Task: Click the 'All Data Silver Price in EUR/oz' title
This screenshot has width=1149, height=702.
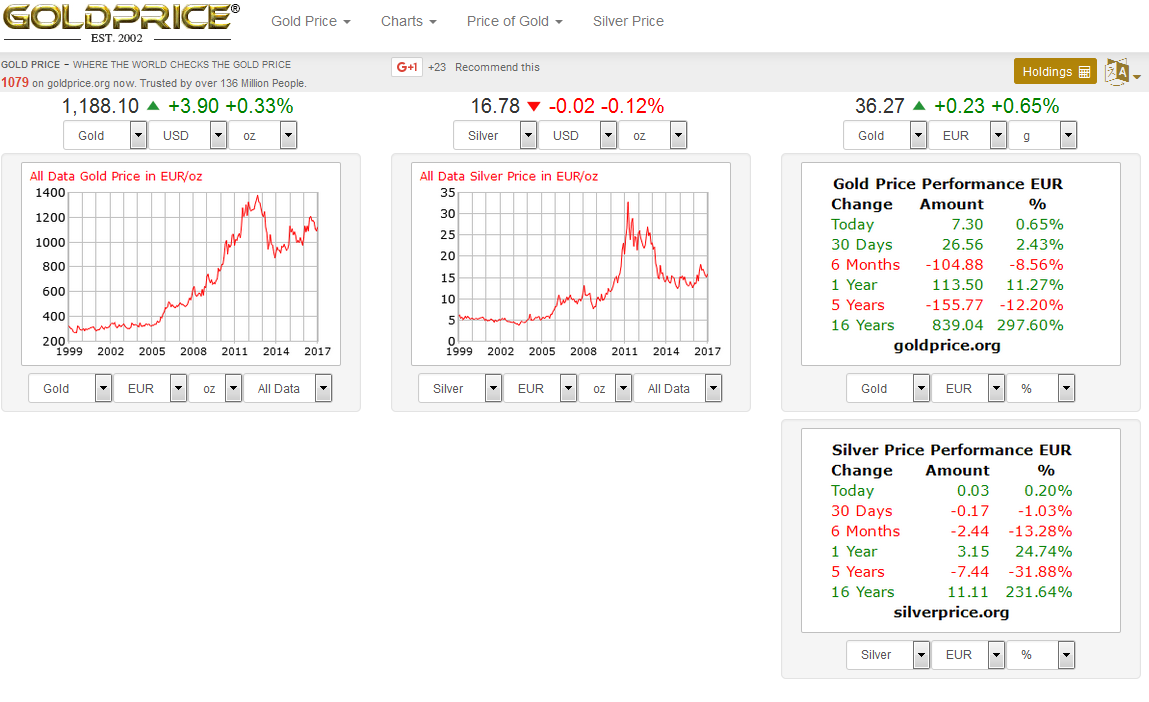Action: (x=509, y=176)
